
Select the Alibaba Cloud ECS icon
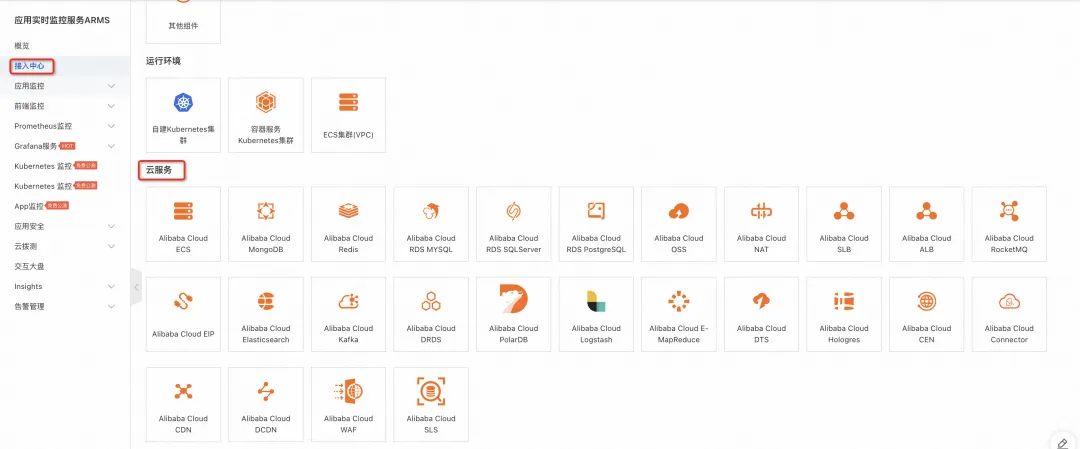(183, 211)
